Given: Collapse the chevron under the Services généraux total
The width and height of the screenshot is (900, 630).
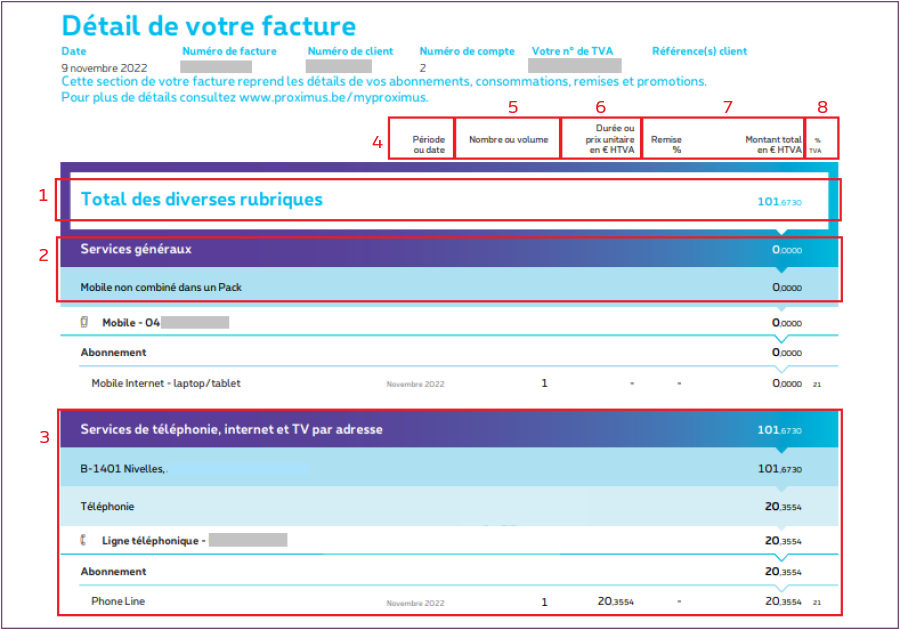Looking at the screenshot, I should 781,268.
